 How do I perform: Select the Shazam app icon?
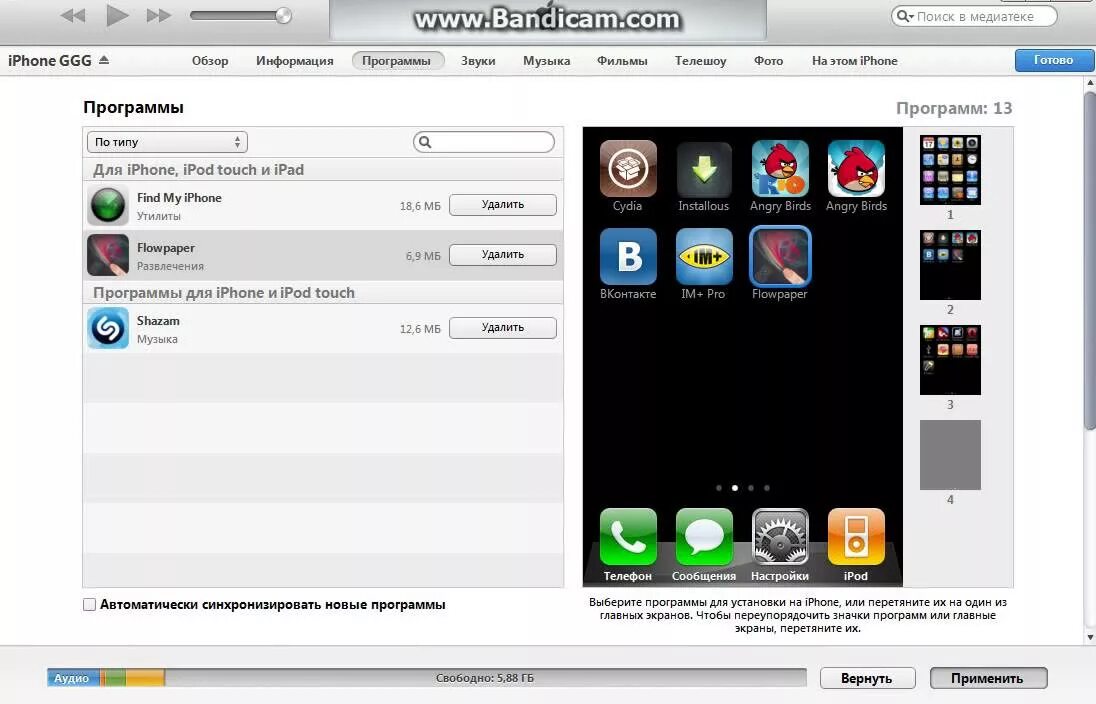click(108, 328)
